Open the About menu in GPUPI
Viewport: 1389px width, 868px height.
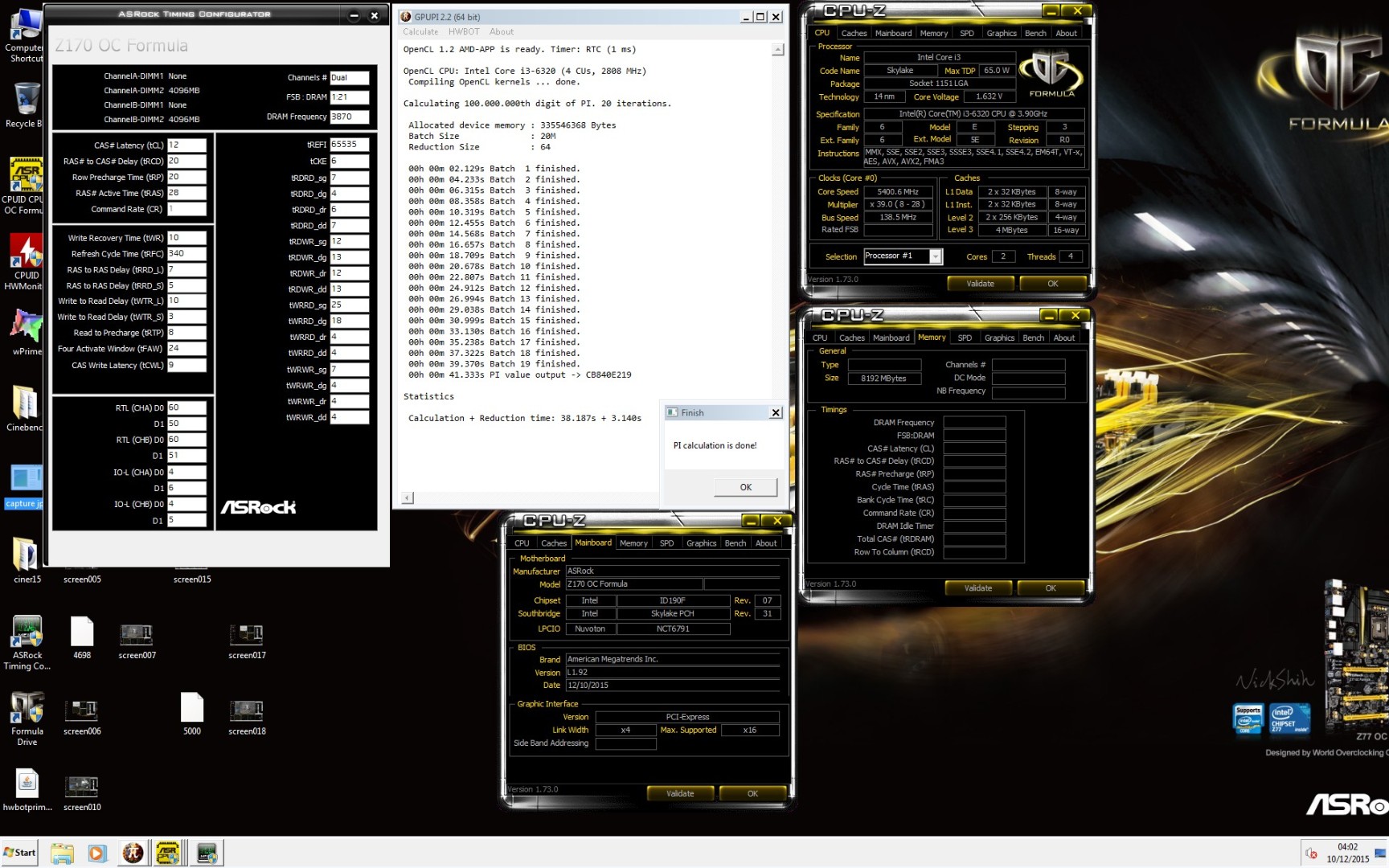[502, 32]
